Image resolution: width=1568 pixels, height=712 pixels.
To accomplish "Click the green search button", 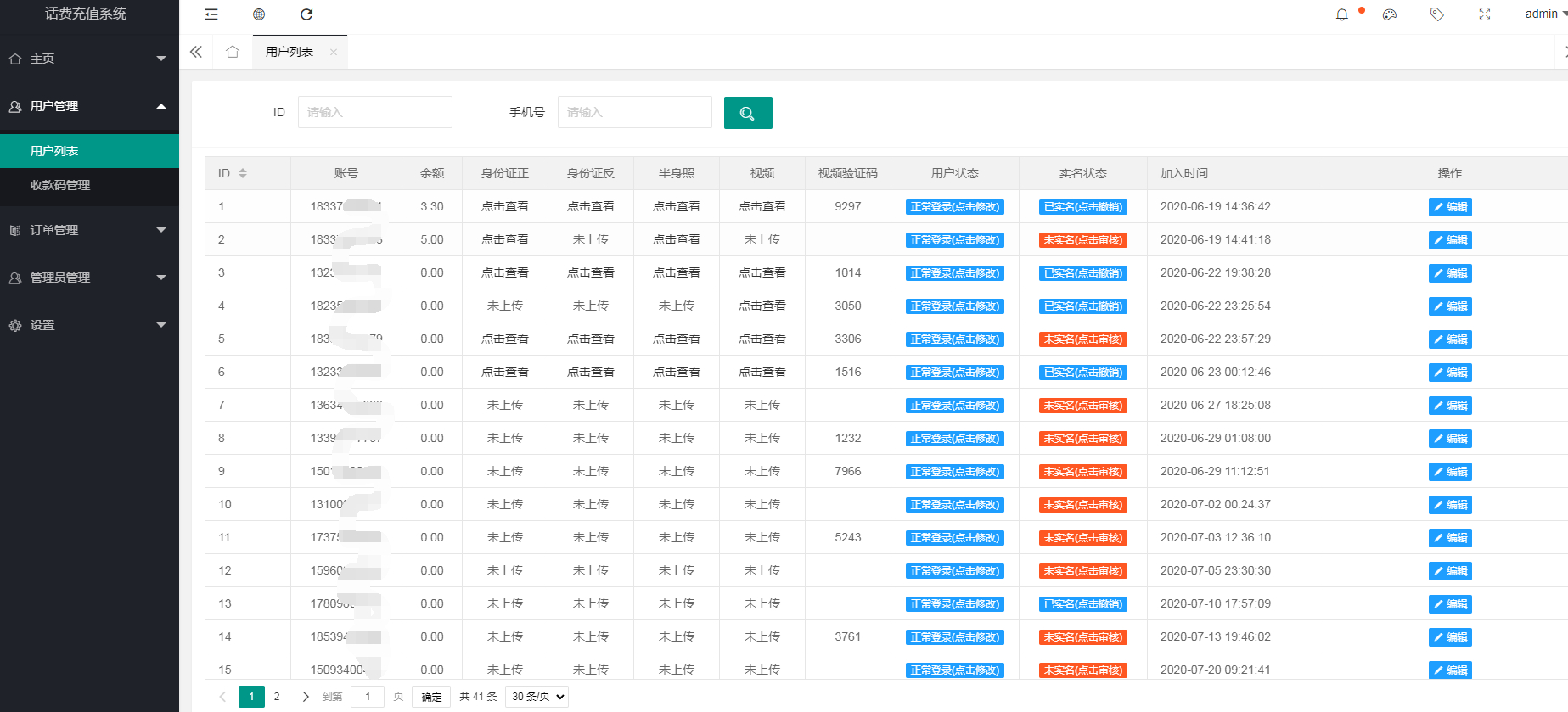I will coord(748,113).
